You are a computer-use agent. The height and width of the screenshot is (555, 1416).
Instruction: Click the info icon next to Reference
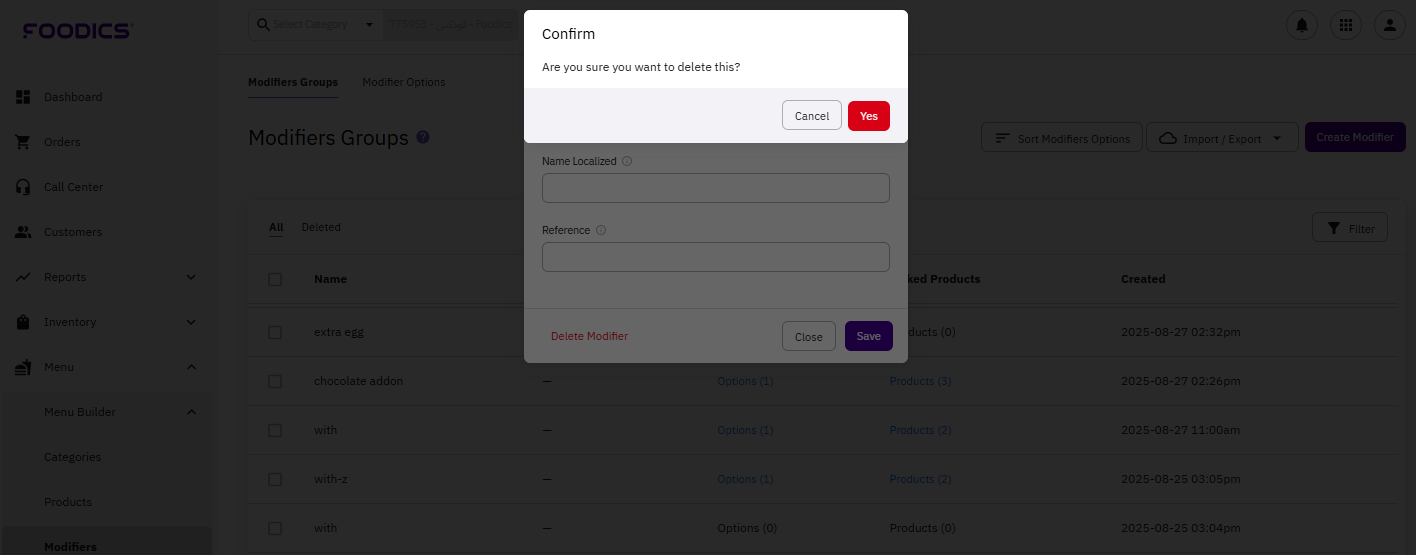tap(601, 230)
